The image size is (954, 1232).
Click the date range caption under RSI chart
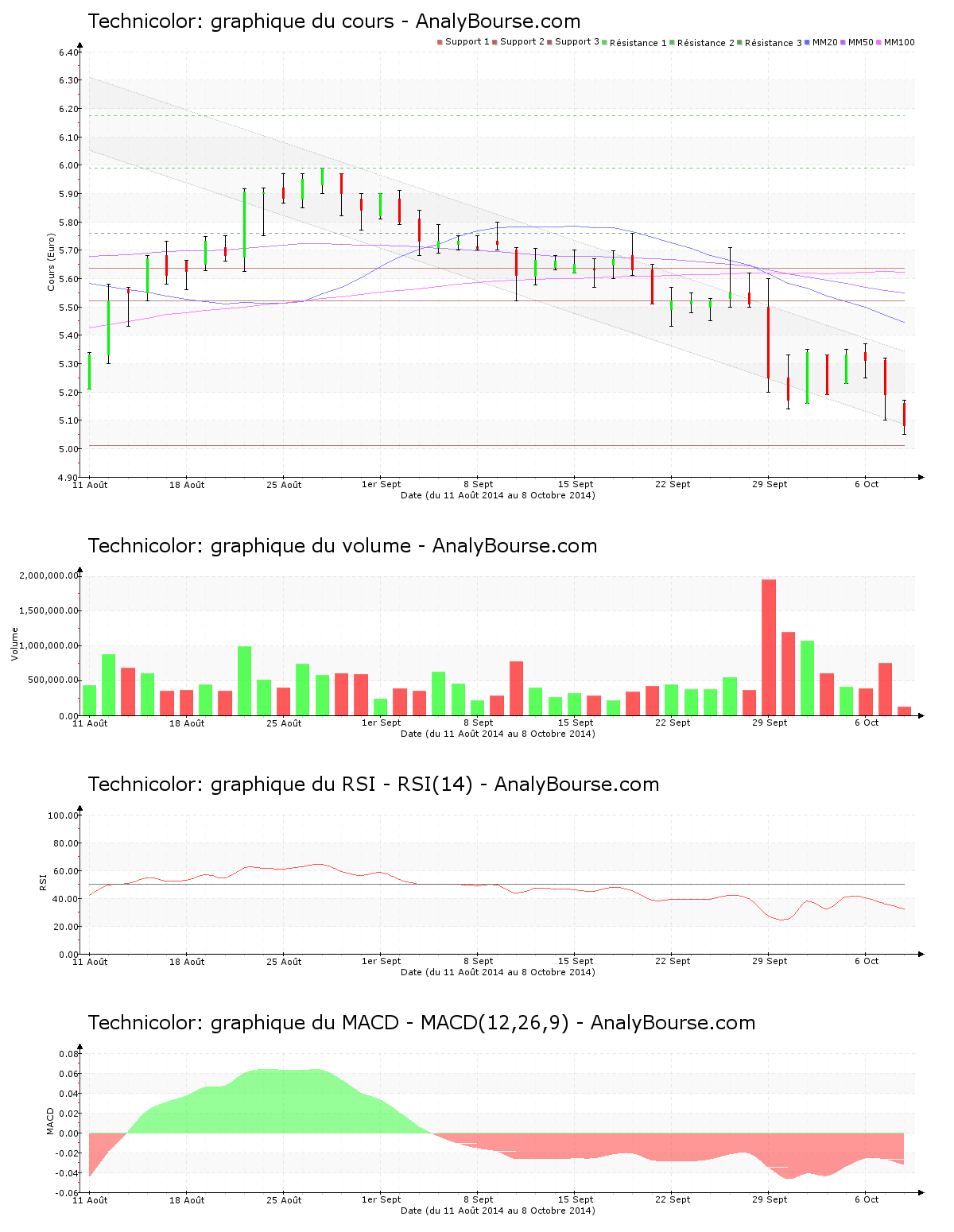[x=498, y=972]
